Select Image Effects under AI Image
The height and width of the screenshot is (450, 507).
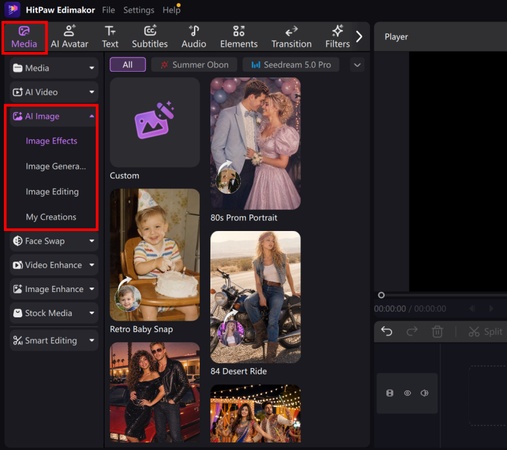[51, 141]
